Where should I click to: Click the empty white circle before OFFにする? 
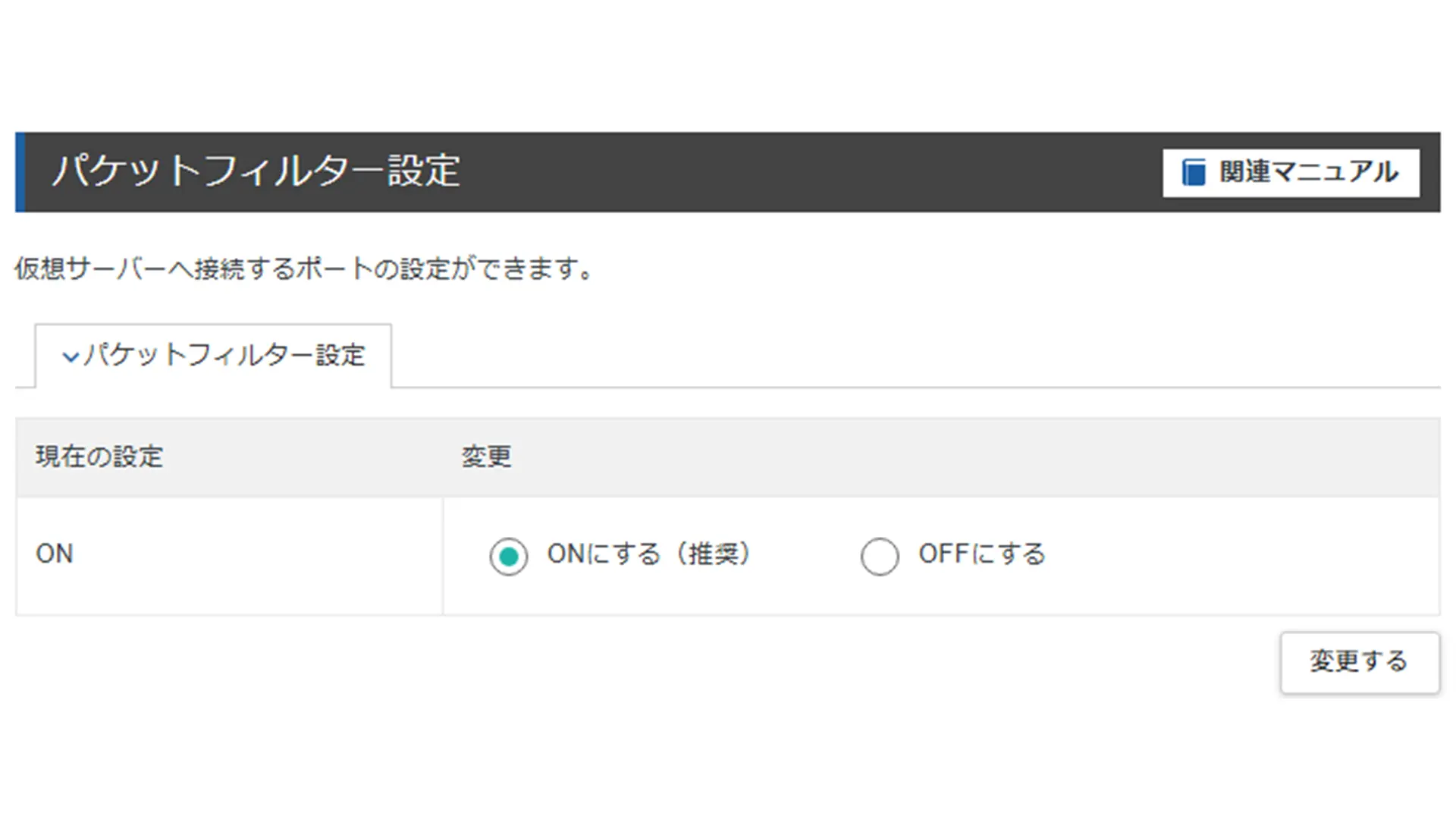tap(880, 557)
